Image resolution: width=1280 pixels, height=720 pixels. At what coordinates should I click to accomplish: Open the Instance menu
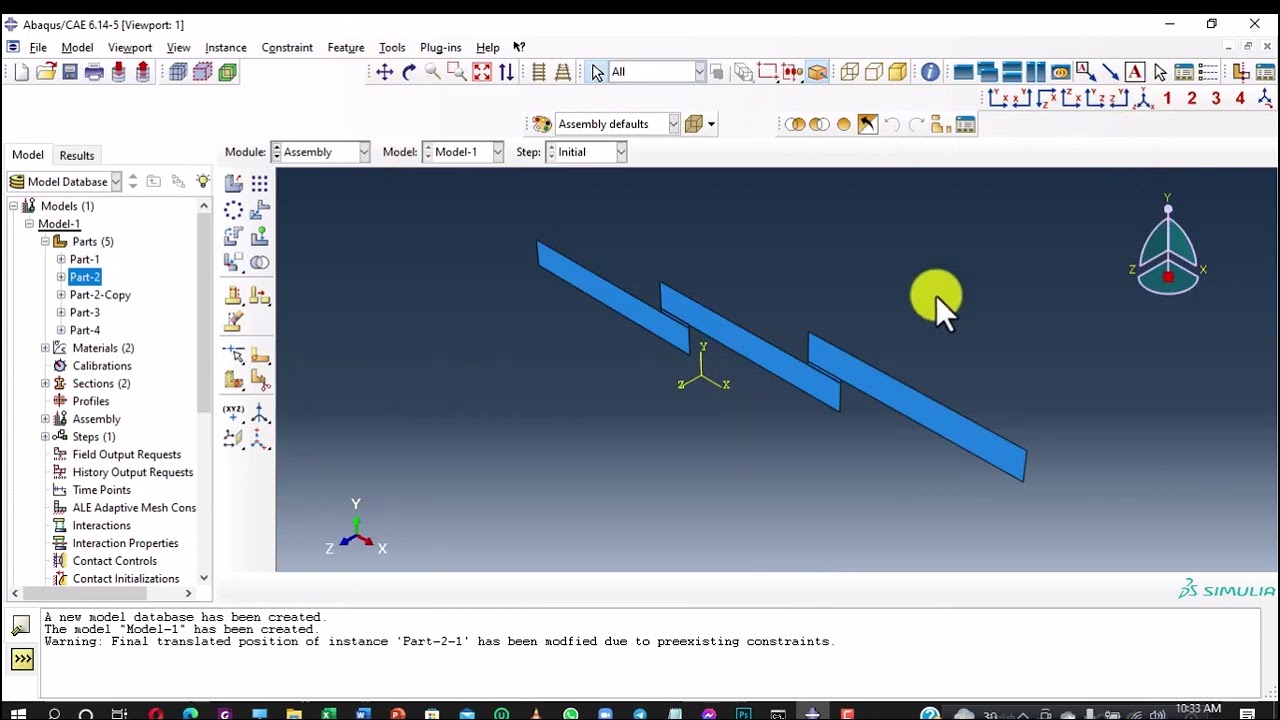coord(226,47)
